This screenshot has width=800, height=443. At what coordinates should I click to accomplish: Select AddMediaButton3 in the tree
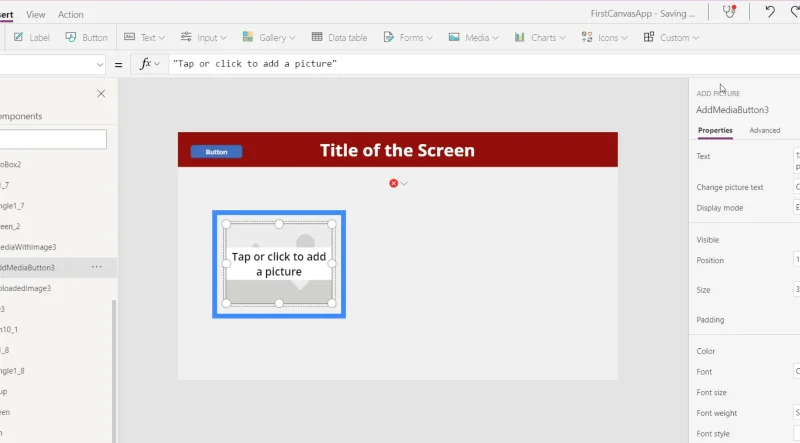[27, 267]
